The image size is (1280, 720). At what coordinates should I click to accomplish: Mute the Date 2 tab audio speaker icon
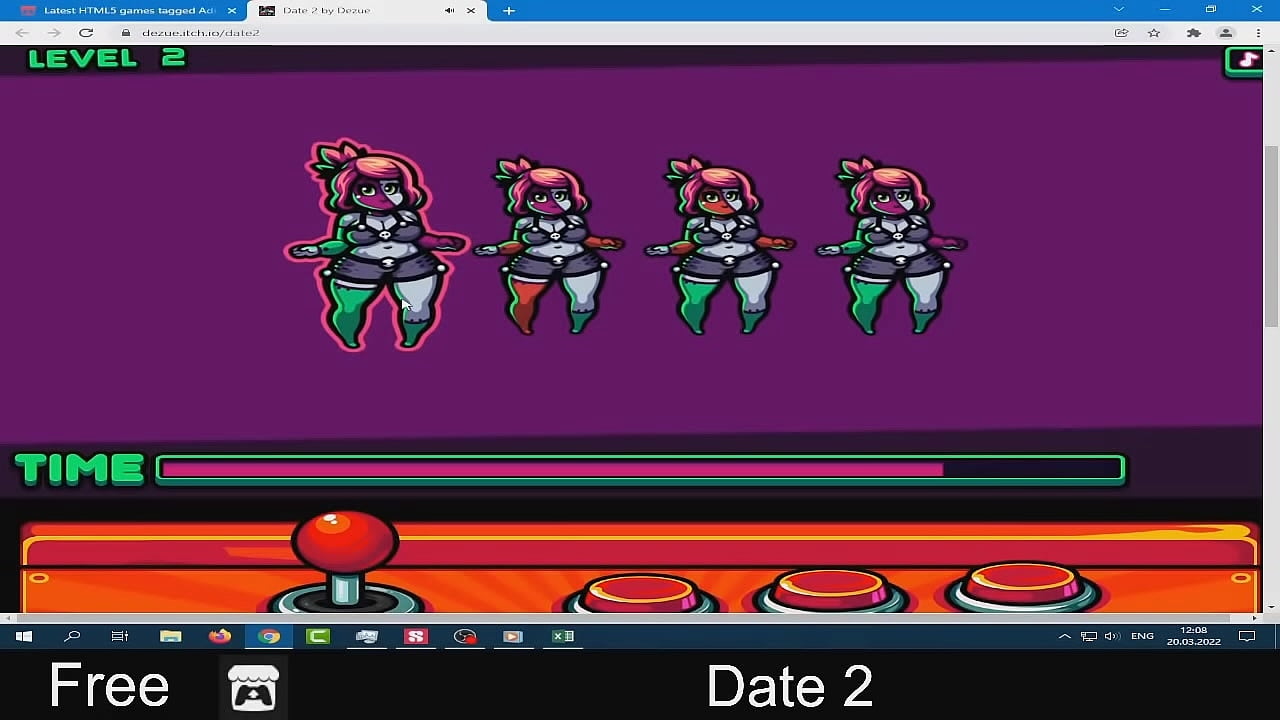point(449,11)
